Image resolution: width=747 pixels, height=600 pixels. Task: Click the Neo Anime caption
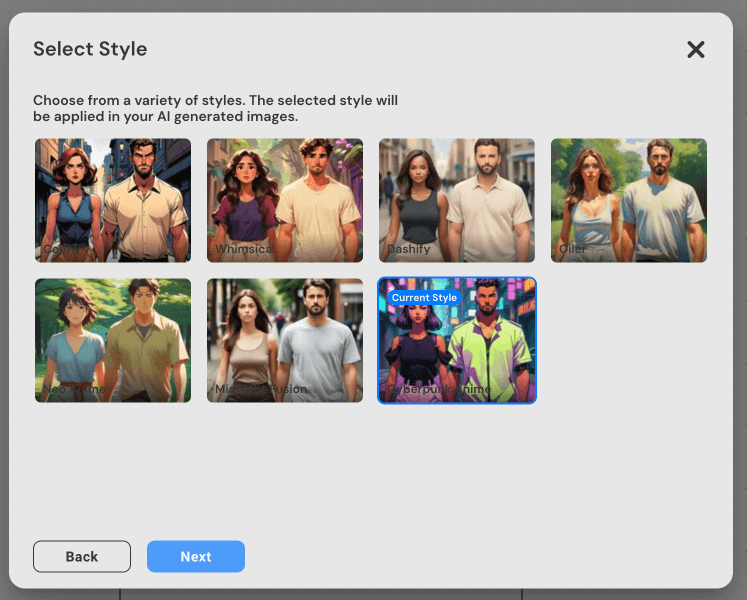(74, 389)
